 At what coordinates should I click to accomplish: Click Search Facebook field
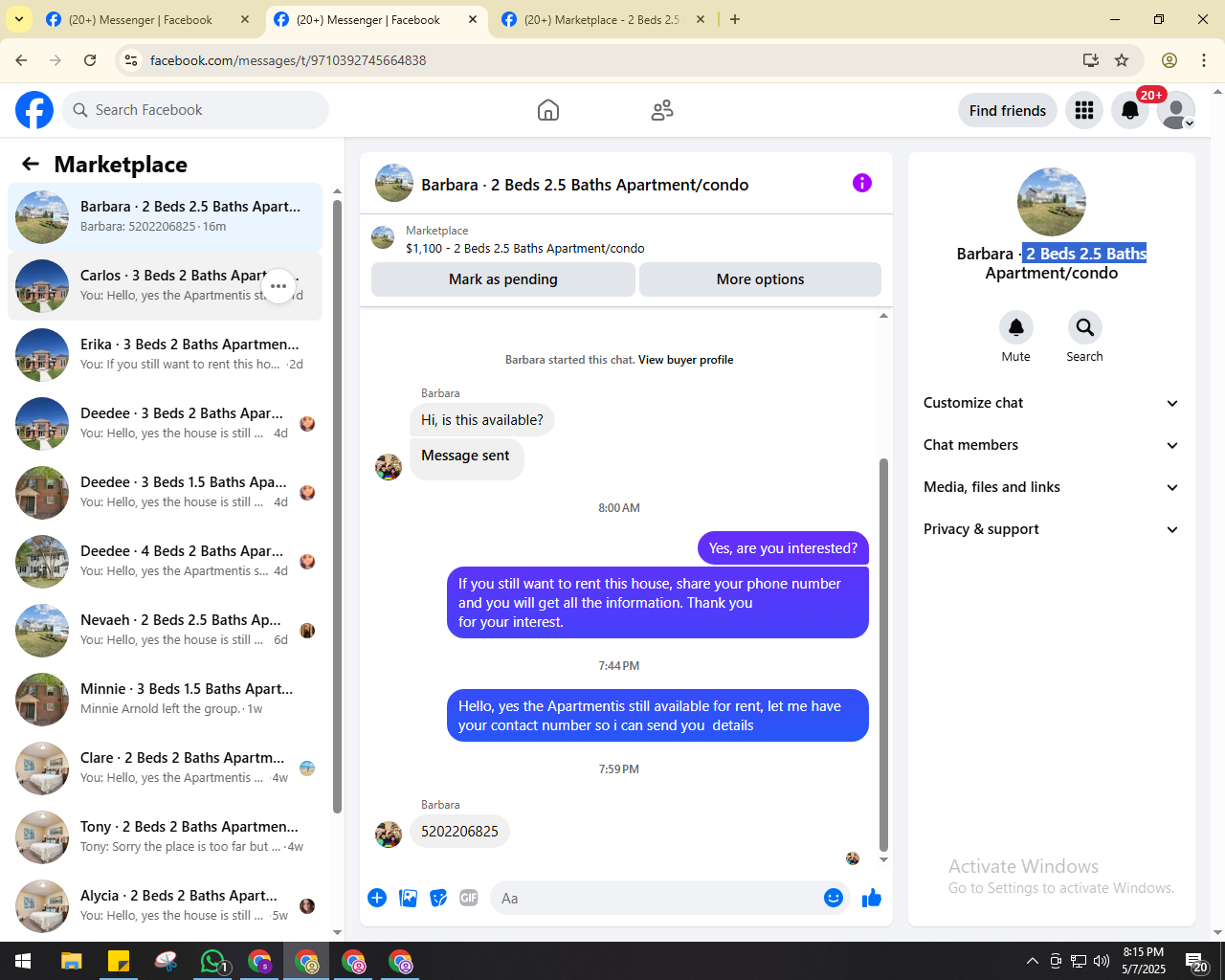(195, 110)
